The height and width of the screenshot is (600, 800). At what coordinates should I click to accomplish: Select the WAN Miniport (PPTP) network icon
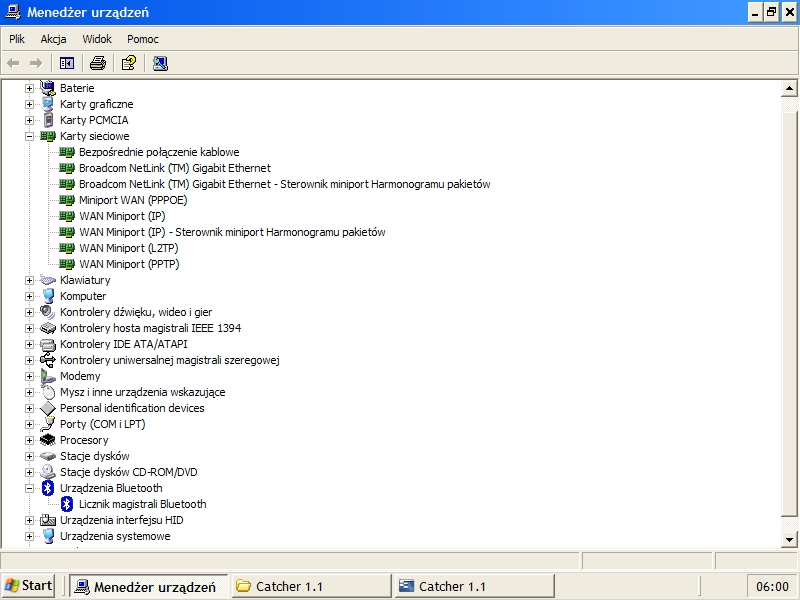coord(66,264)
